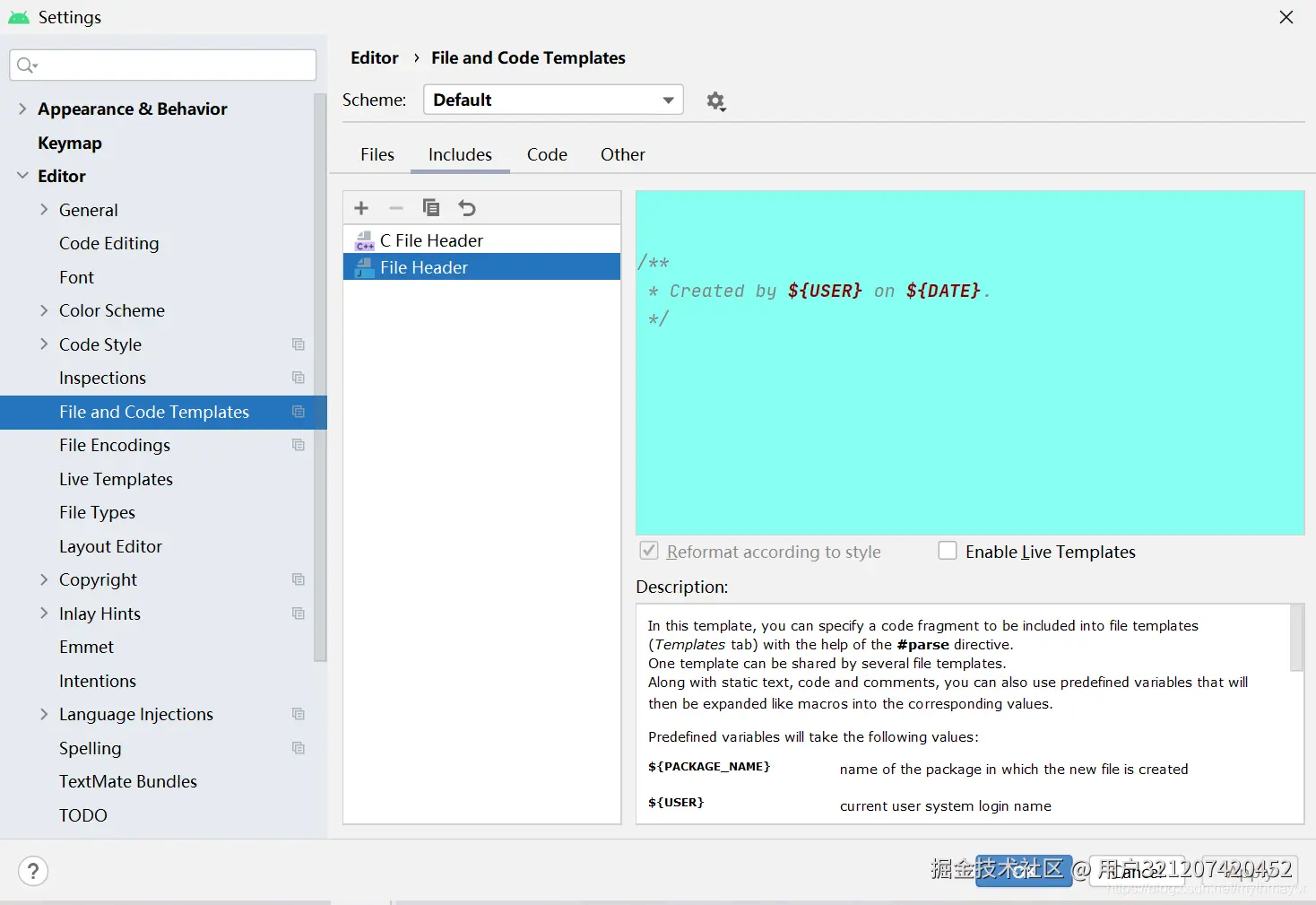Open the scheme actions gear icon
Image resolution: width=1316 pixels, height=905 pixels.
715,101
